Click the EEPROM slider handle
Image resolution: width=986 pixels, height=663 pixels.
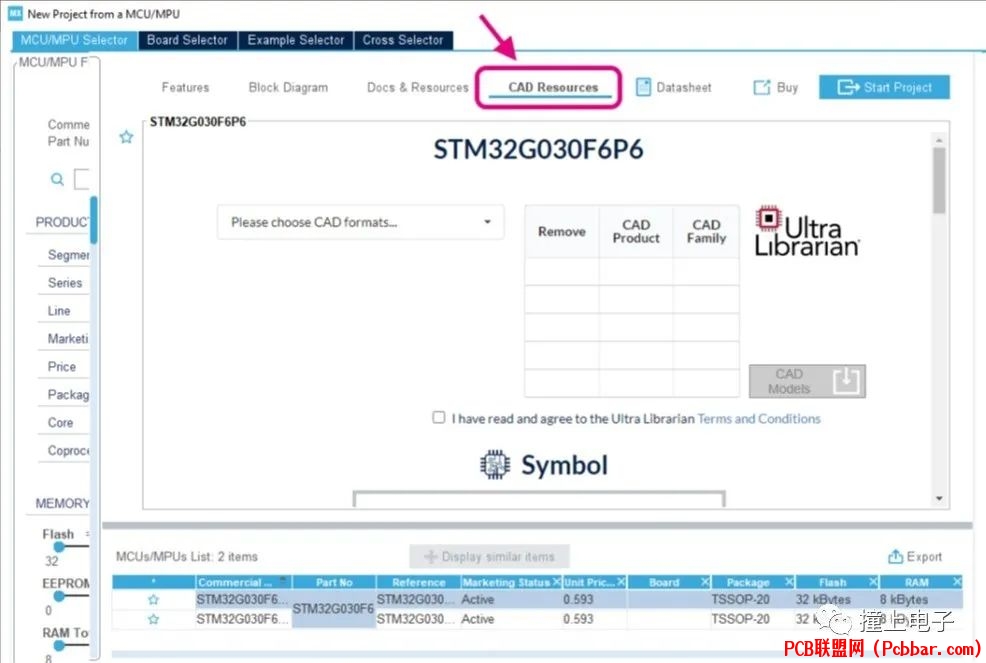(59, 596)
